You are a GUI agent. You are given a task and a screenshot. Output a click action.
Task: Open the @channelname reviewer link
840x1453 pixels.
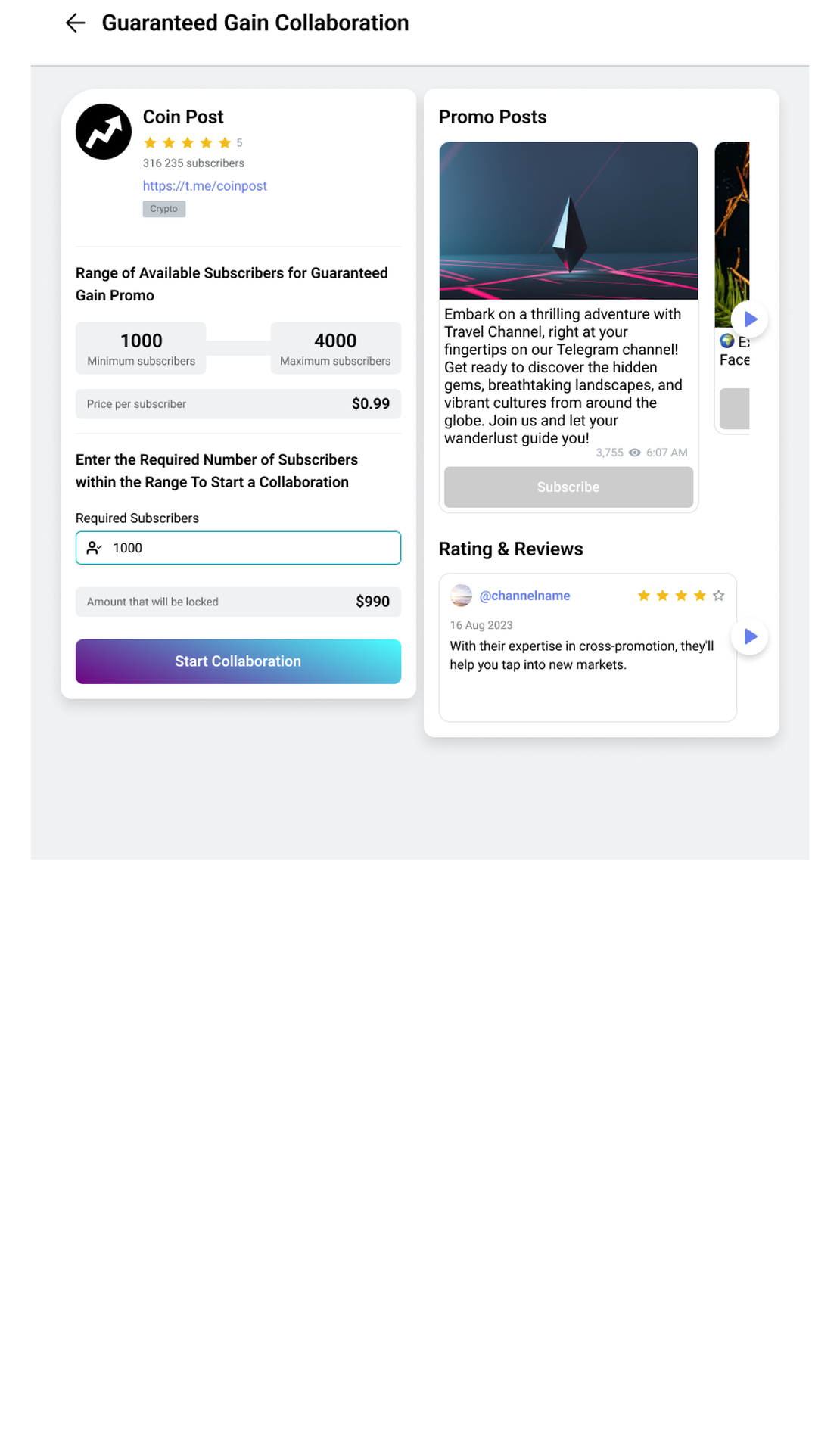(x=525, y=596)
